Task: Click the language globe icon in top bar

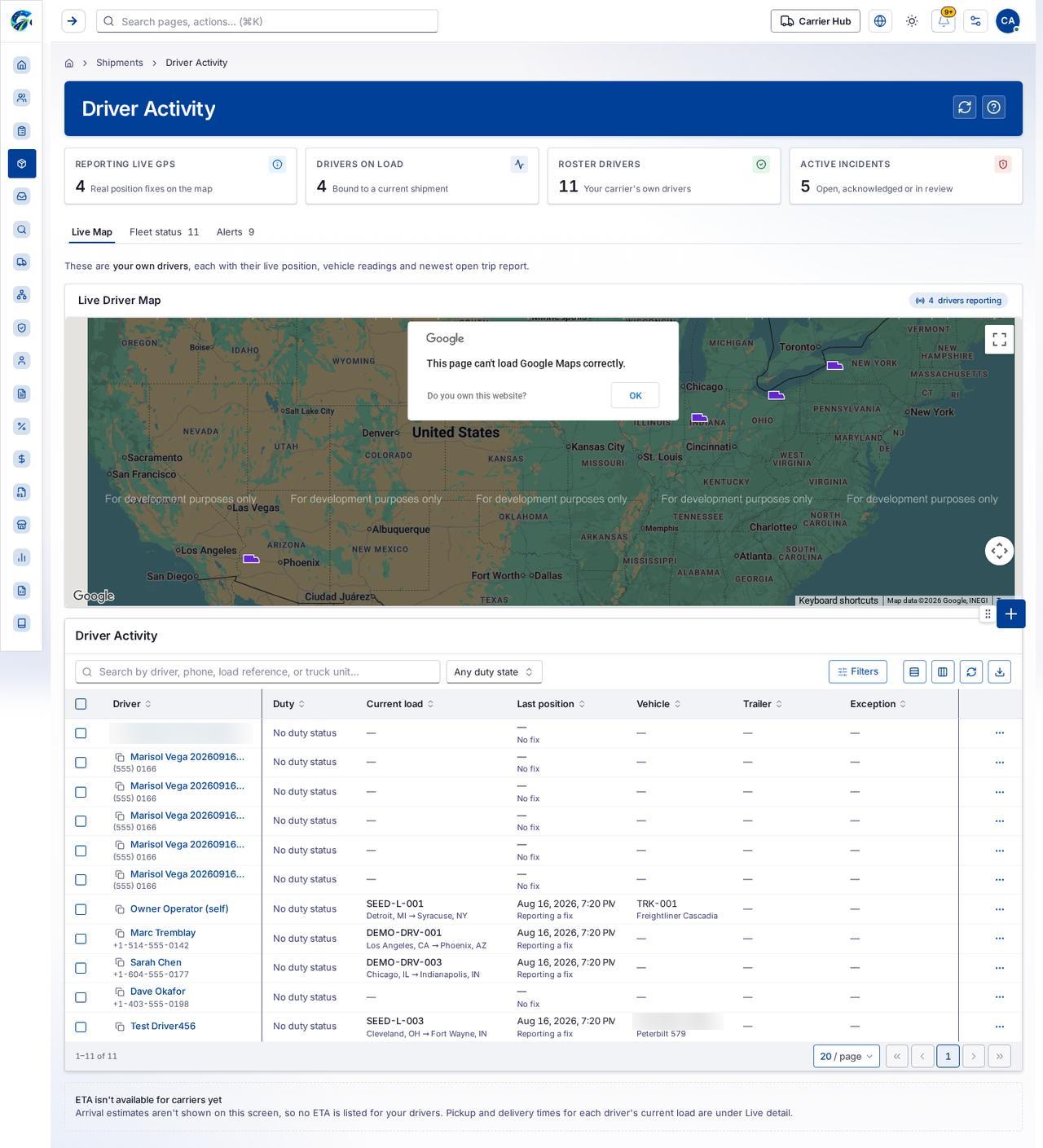Action: 880,21
